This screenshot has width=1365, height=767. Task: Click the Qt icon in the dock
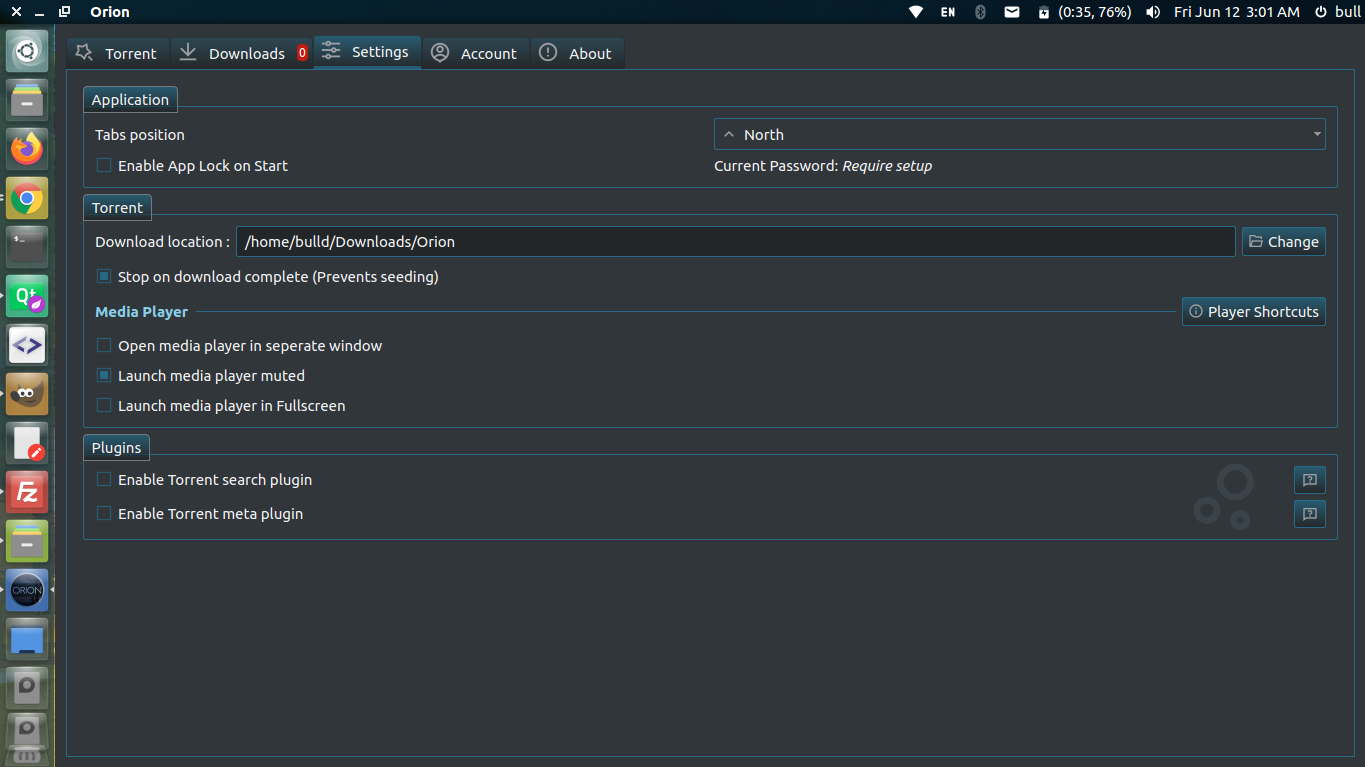[26, 295]
